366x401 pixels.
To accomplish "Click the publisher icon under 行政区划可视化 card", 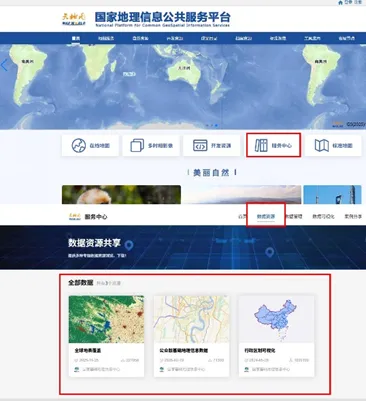I will (x=247, y=369).
